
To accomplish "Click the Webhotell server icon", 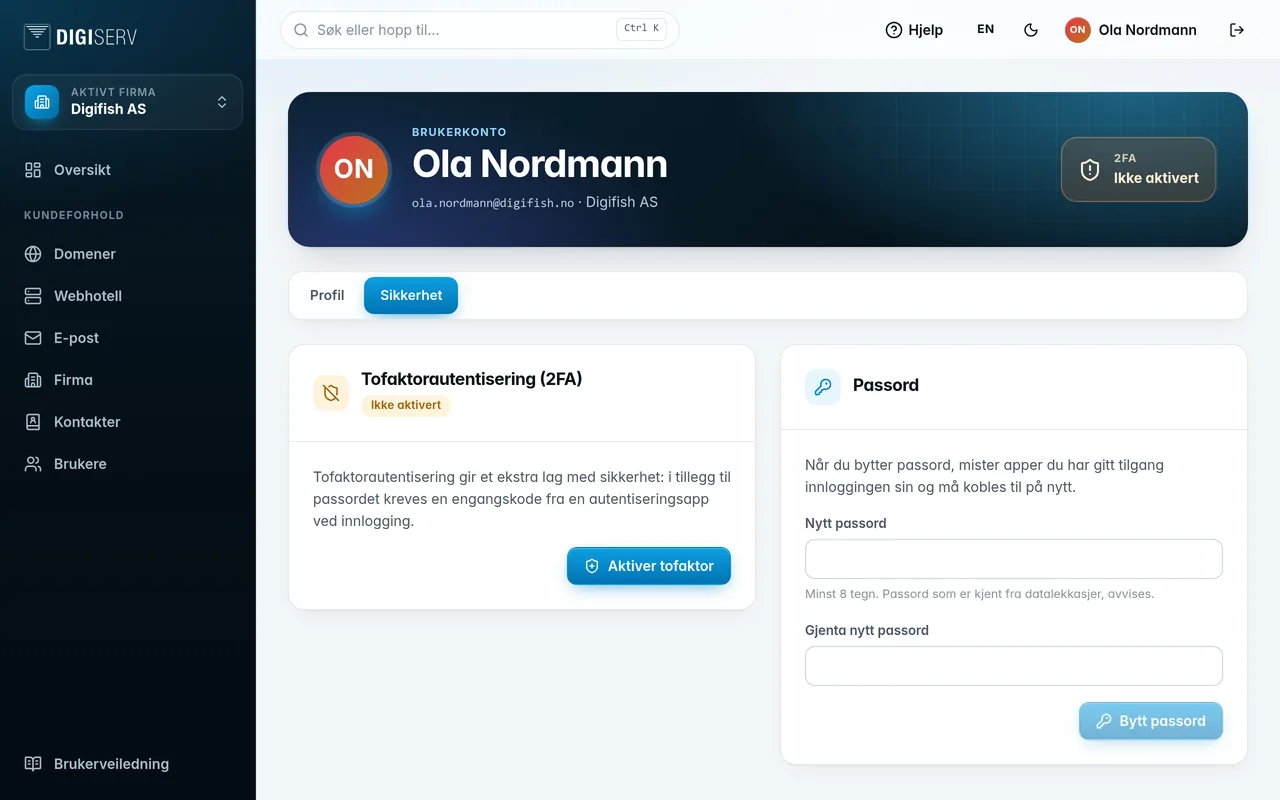I will (33, 296).
